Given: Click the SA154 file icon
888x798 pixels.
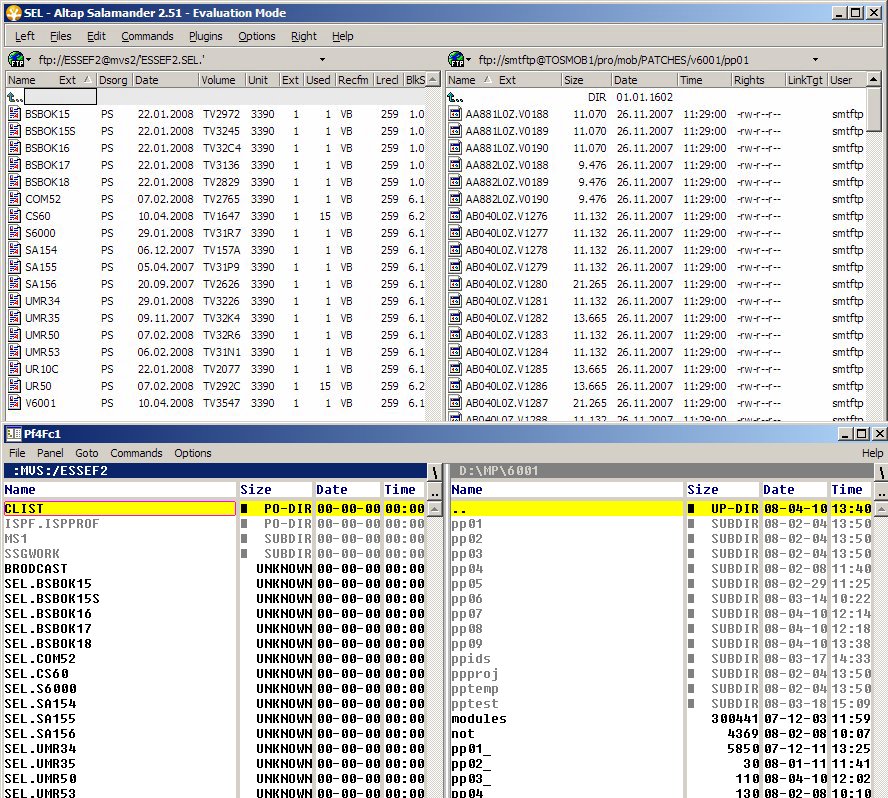Looking at the screenshot, I should 15,250.
